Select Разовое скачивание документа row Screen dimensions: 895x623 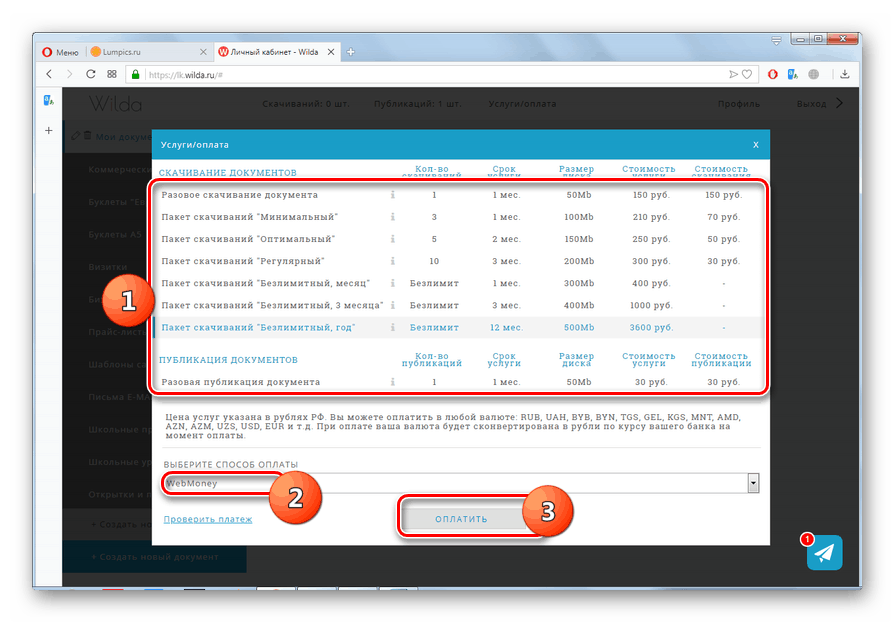click(x=459, y=195)
